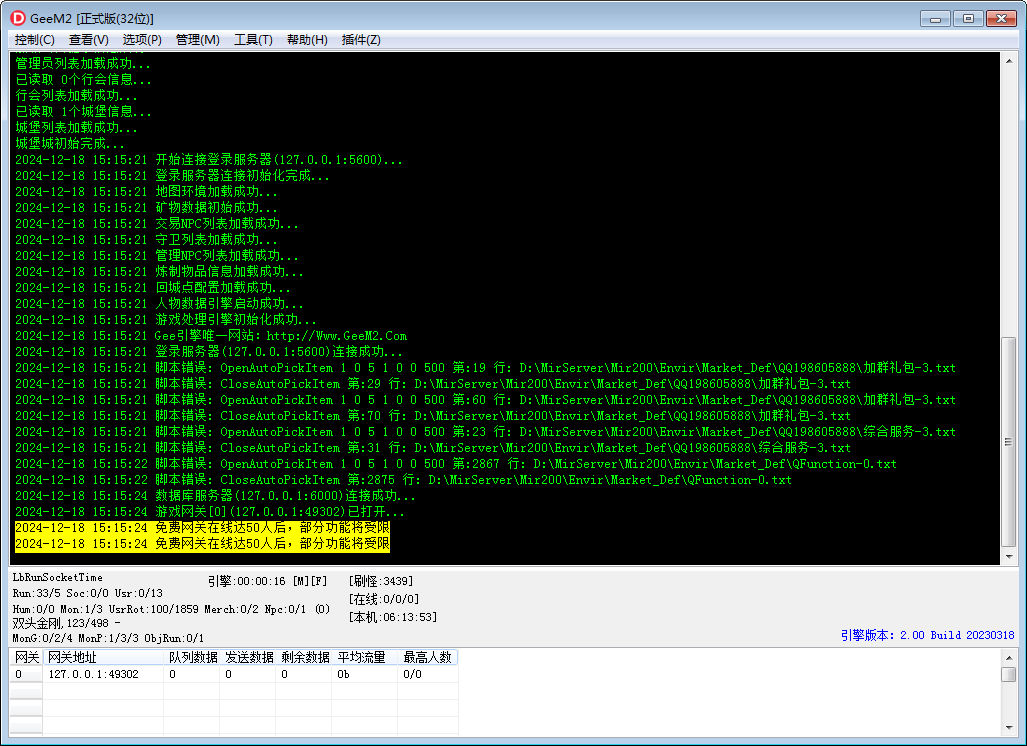Click the 发送数据 column header
The image size is (1027, 746).
[x=248, y=657]
